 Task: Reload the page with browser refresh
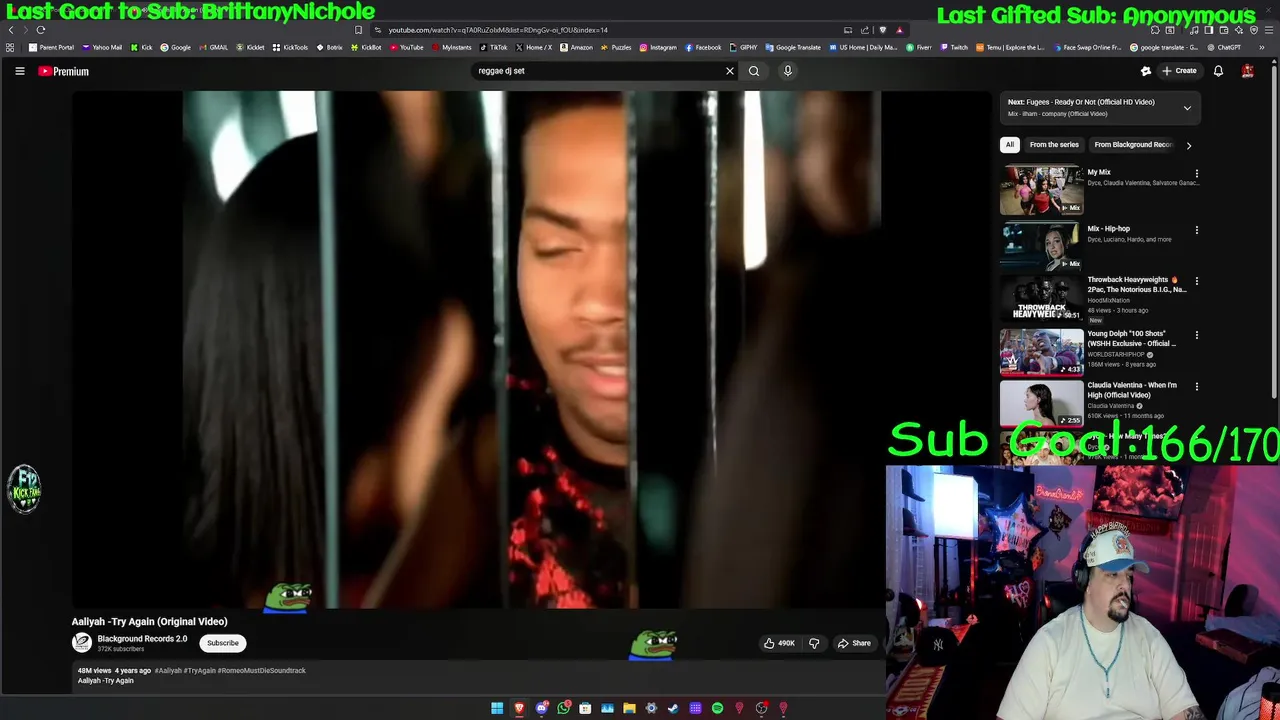pos(41,30)
